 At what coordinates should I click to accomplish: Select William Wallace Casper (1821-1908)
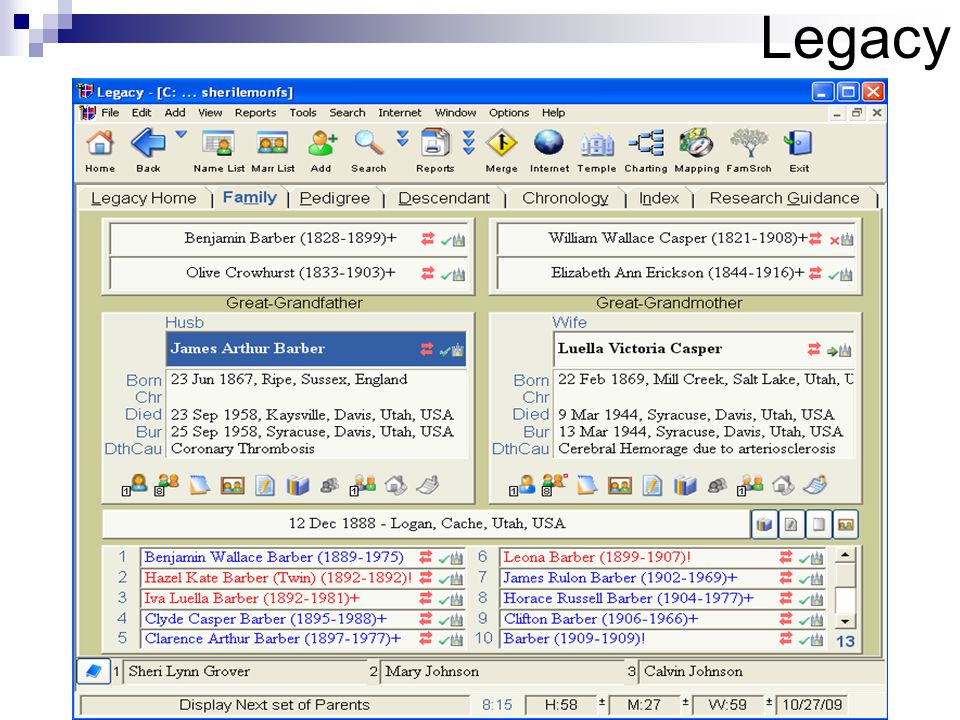[x=678, y=238]
